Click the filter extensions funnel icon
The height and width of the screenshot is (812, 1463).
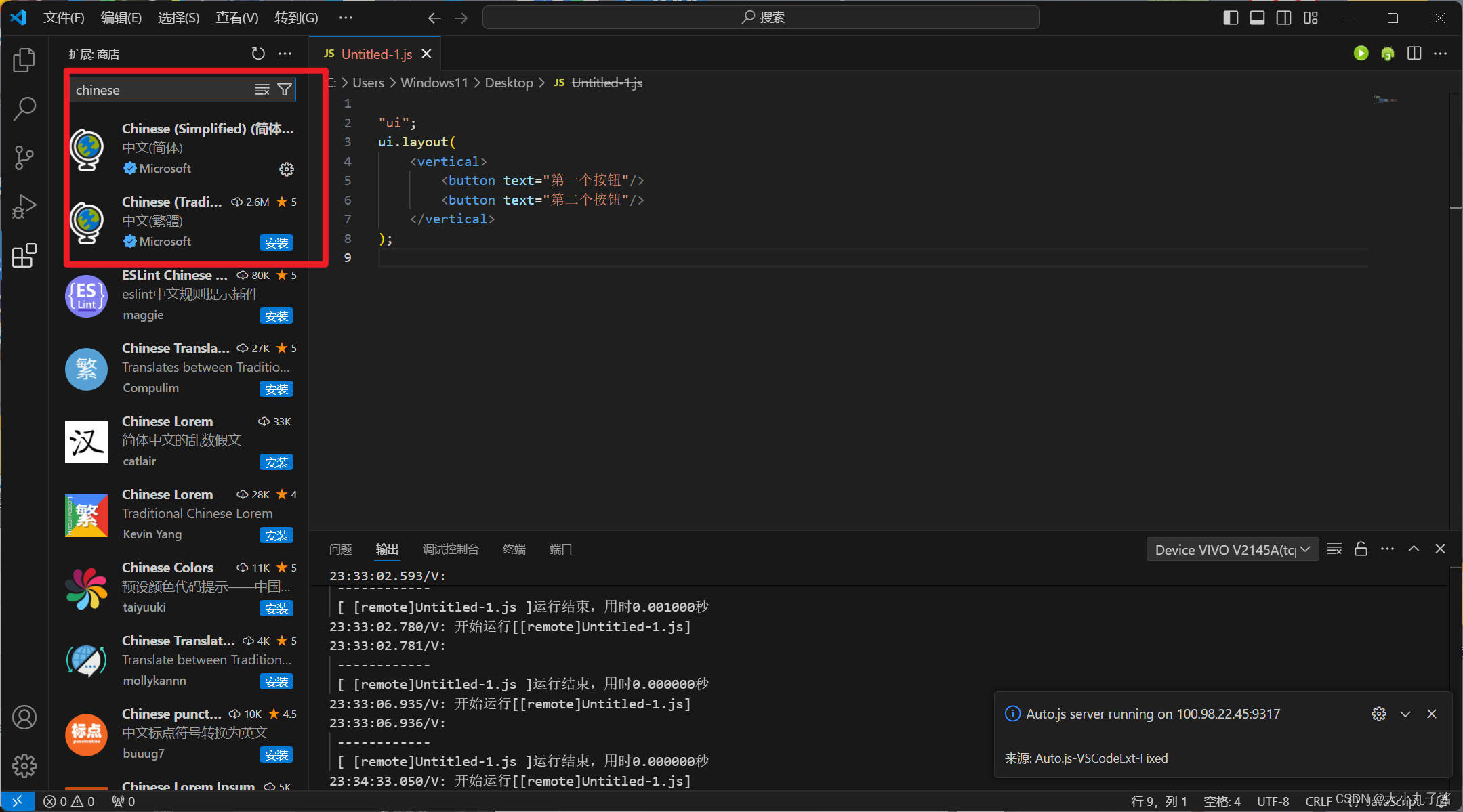(x=285, y=89)
